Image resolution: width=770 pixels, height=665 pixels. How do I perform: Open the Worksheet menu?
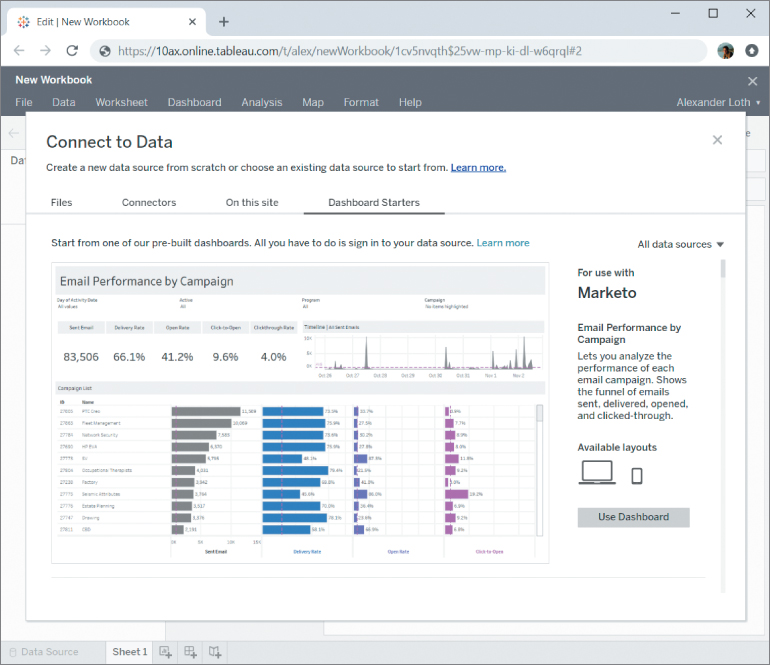(x=121, y=102)
